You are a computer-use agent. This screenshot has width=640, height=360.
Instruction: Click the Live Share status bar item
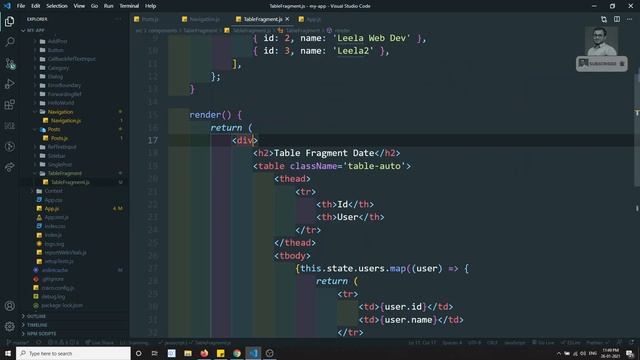[x=100, y=343]
